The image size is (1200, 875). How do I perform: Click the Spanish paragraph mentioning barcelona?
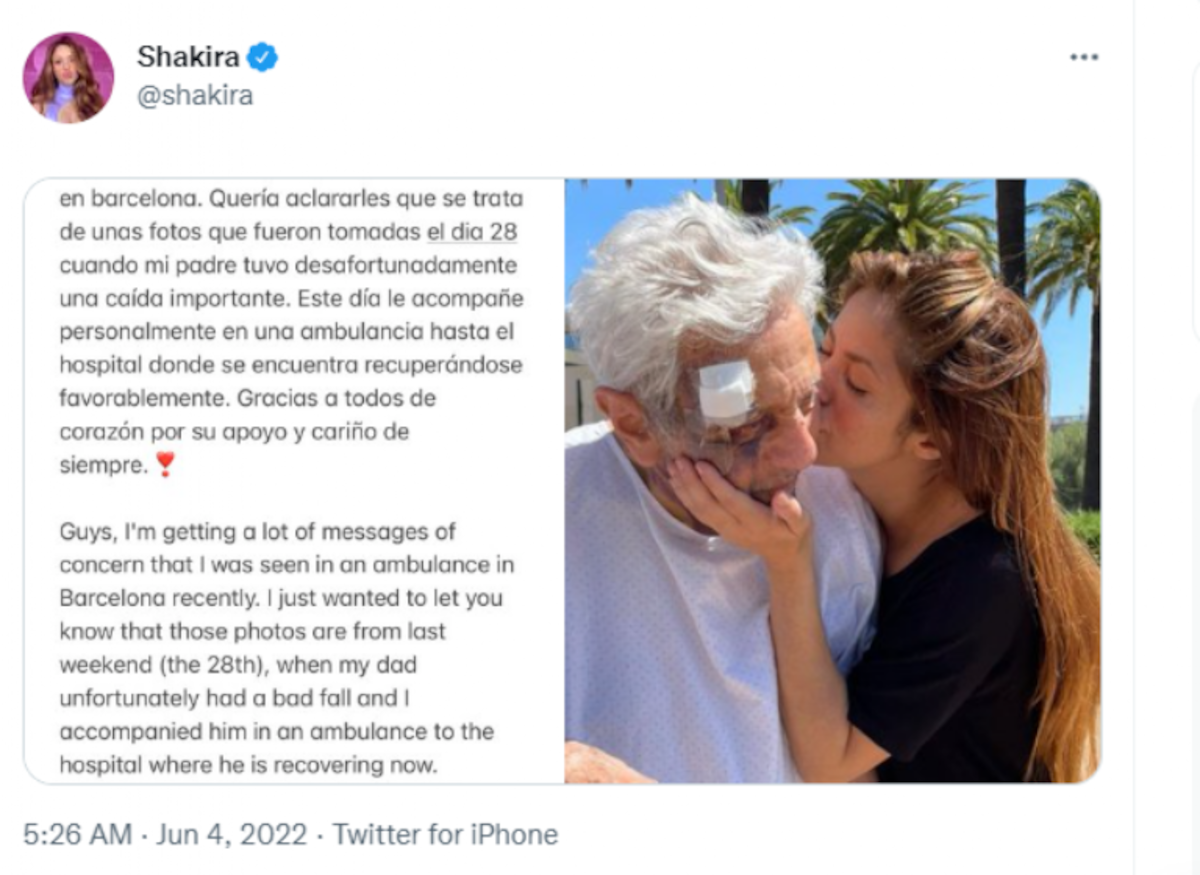pos(291,330)
